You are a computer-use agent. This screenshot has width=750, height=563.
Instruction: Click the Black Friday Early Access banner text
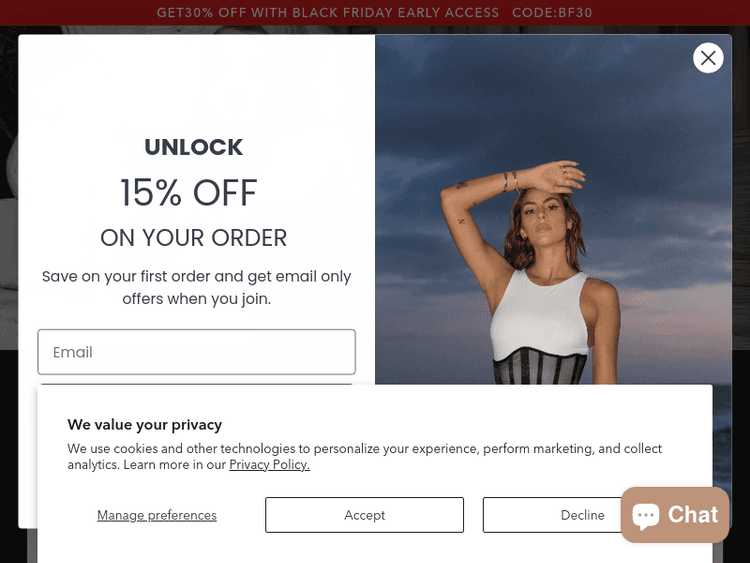tap(328, 12)
